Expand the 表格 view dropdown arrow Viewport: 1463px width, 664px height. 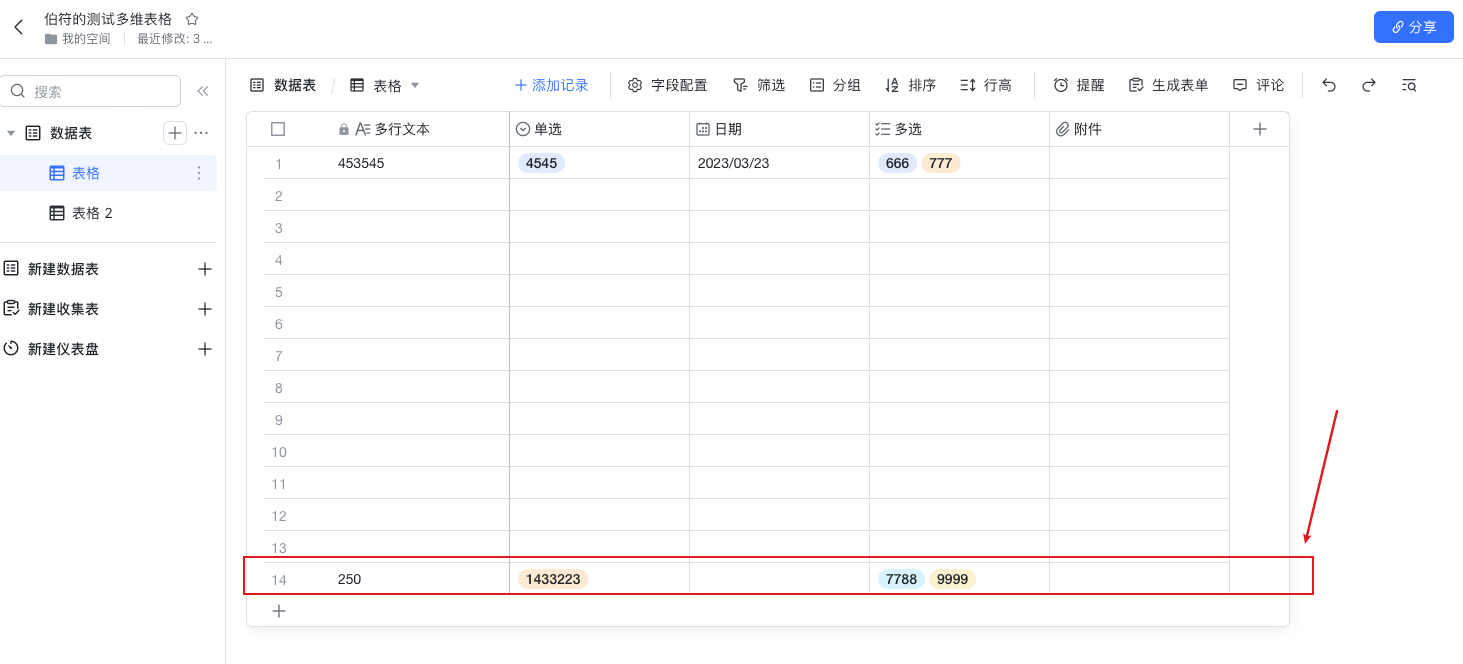[x=415, y=85]
